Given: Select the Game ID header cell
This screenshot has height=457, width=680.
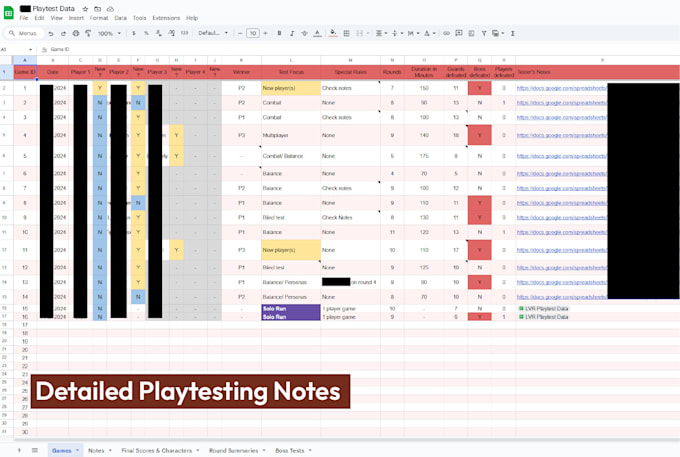Looking at the screenshot, I should [25, 72].
